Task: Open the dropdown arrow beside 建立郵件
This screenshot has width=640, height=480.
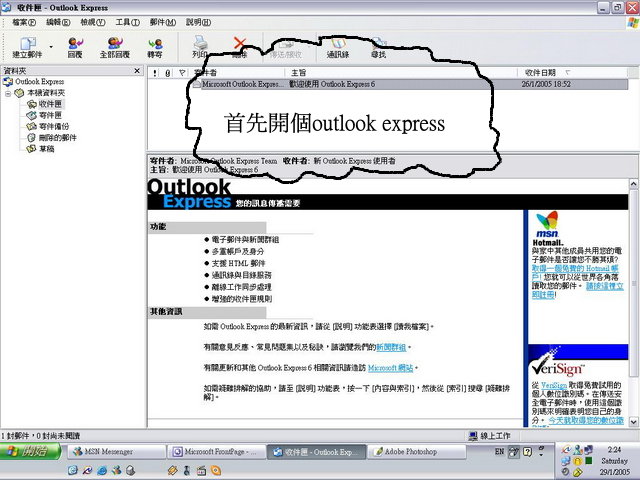Action: (50, 45)
